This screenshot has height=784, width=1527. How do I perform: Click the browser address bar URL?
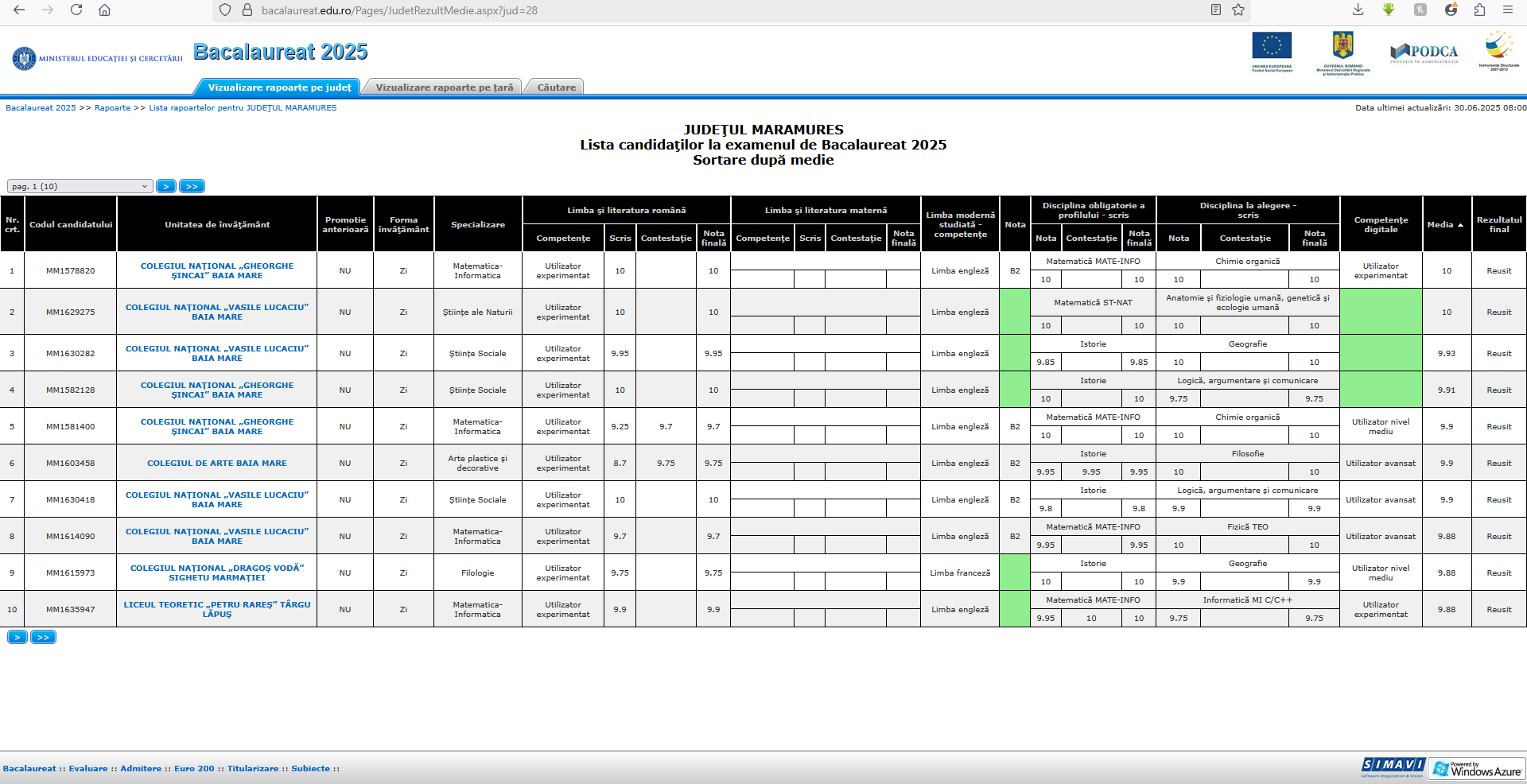pos(399,10)
